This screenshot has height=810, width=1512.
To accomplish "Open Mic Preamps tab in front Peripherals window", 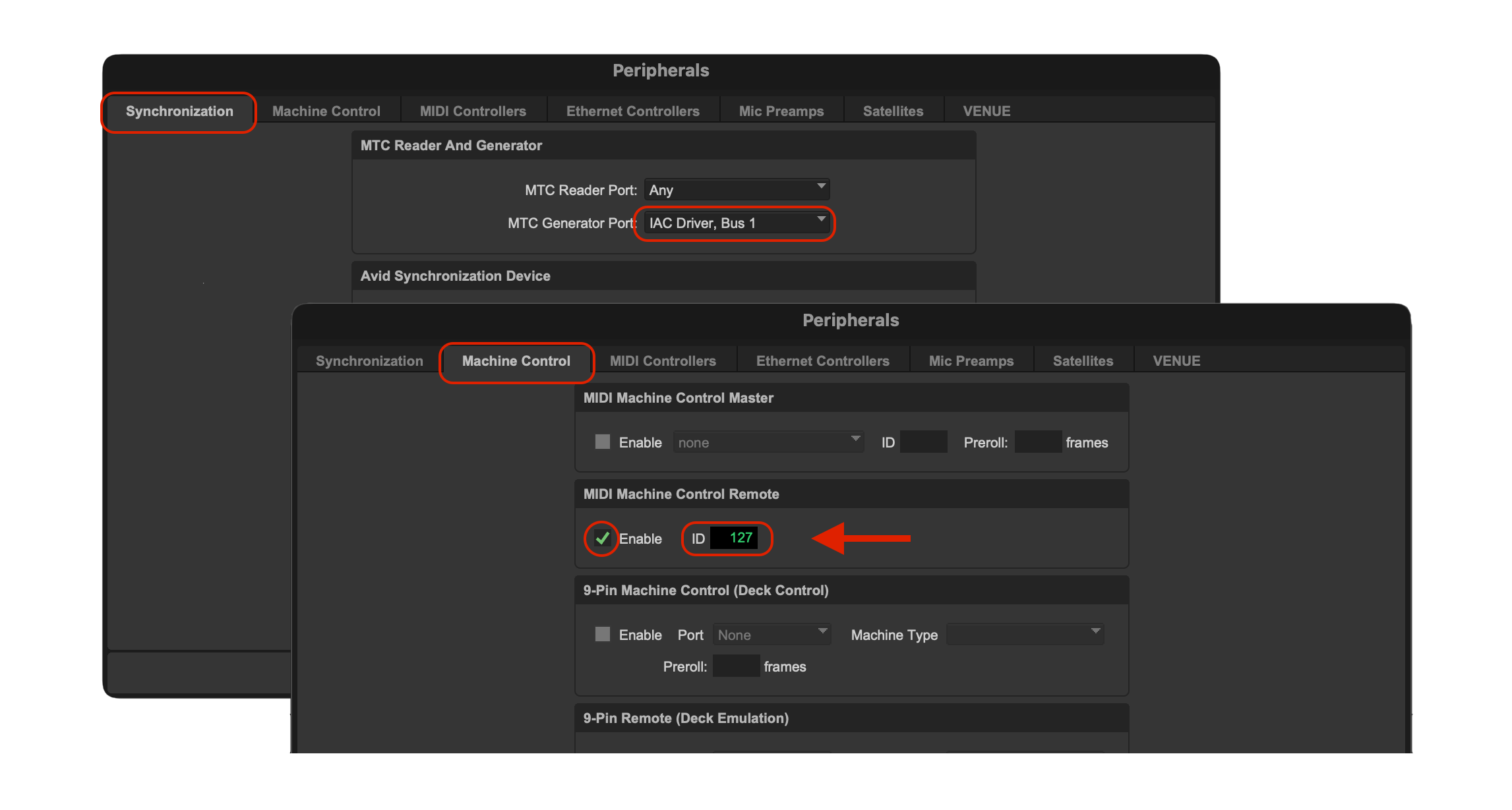I will coord(971,361).
